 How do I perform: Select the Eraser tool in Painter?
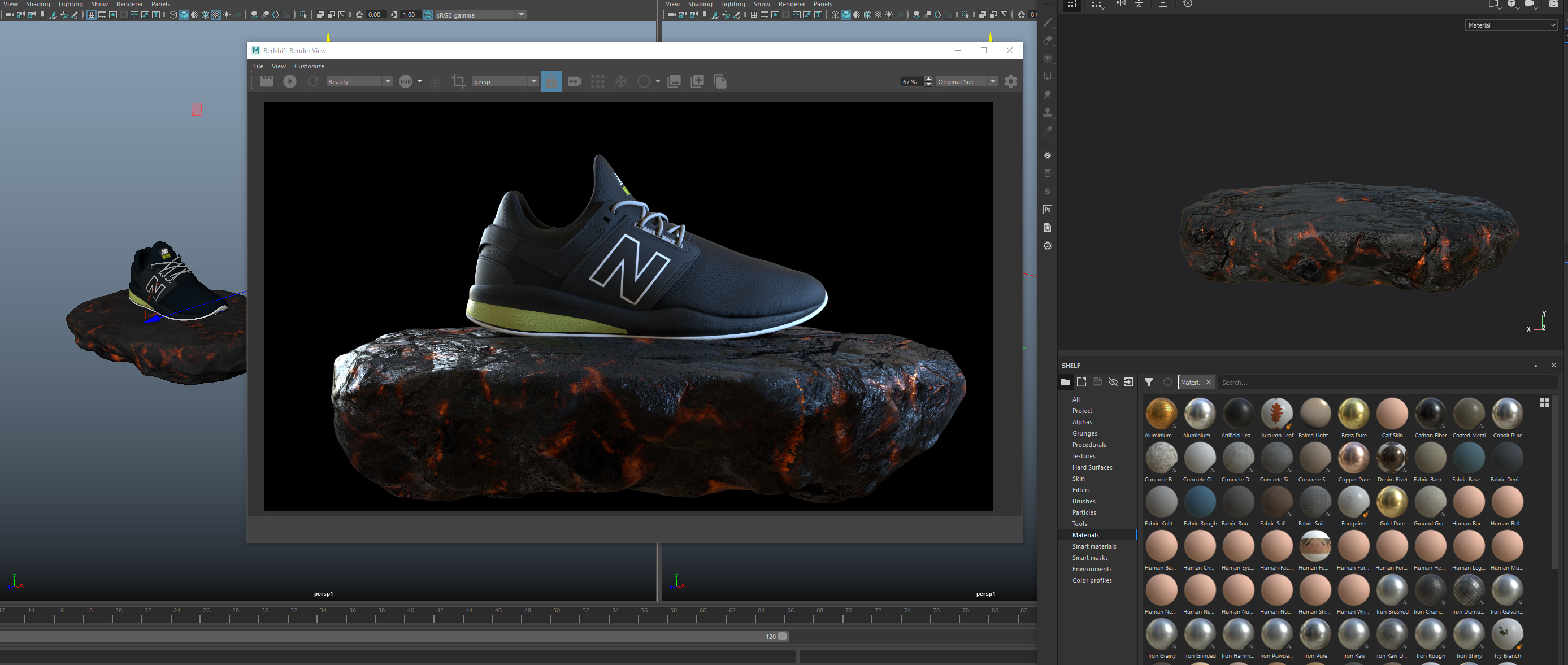point(1048,41)
